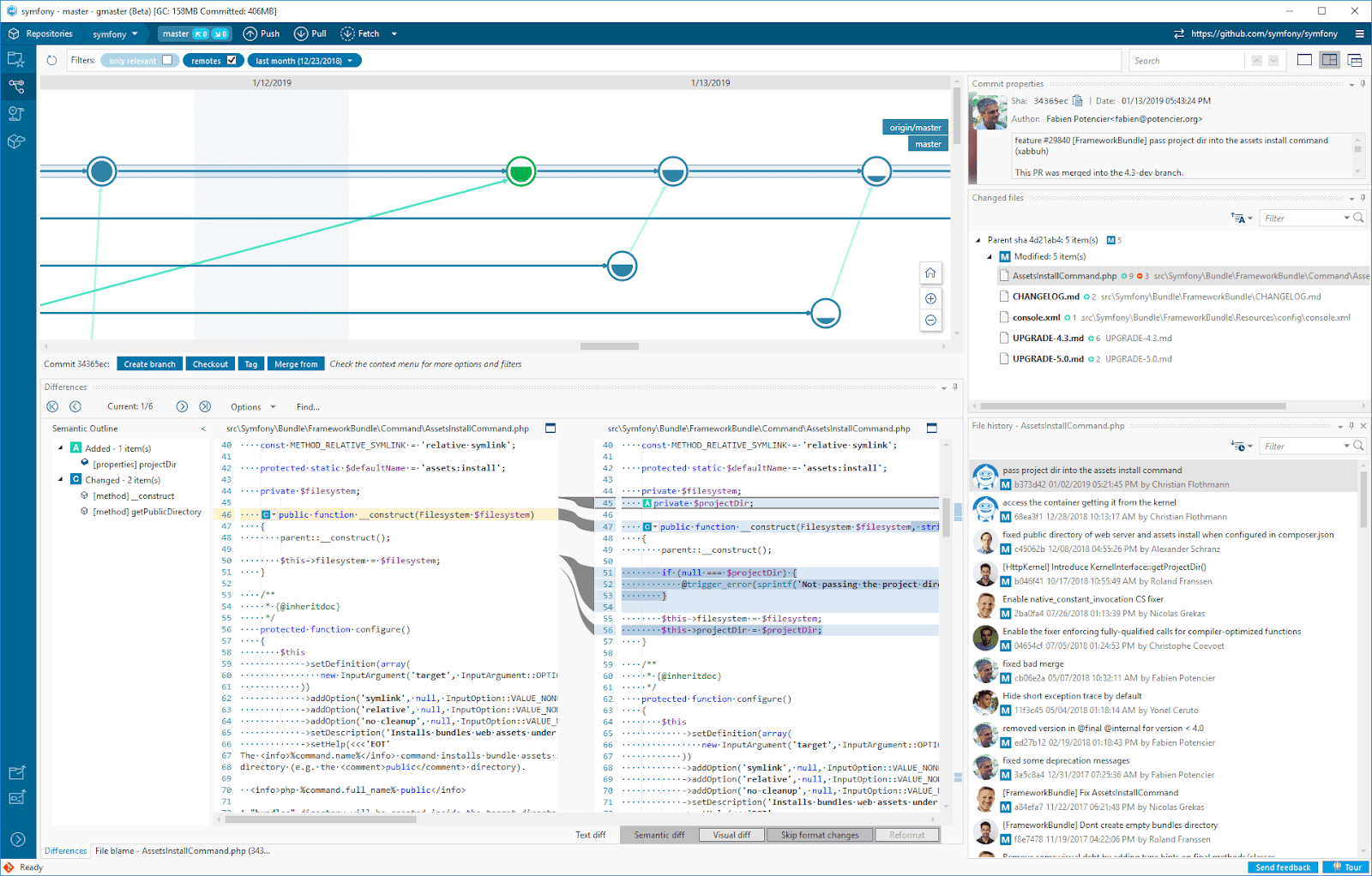Go to the next difference
This screenshot has height=876, width=1372.
182,406
